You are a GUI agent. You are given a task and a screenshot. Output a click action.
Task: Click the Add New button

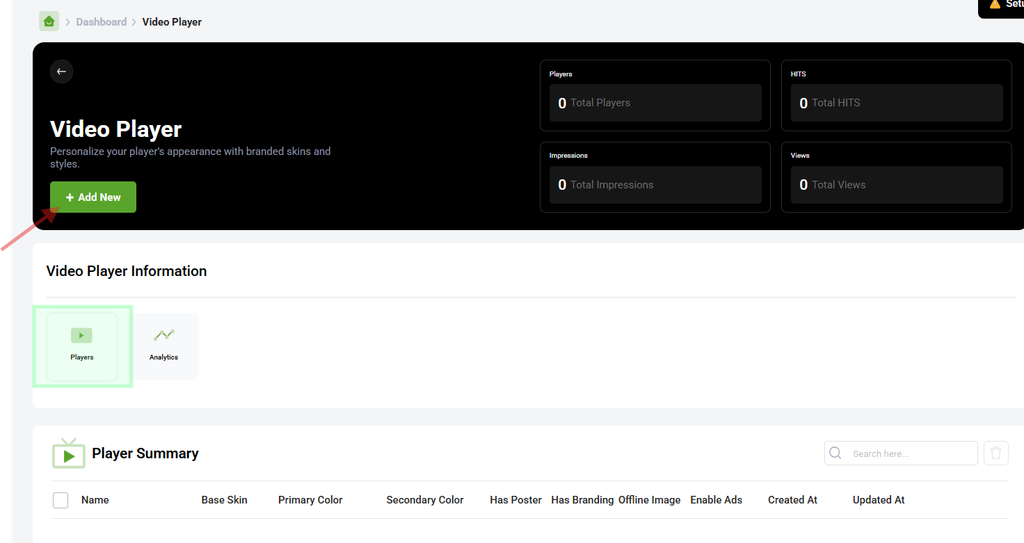[x=93, y=197]
